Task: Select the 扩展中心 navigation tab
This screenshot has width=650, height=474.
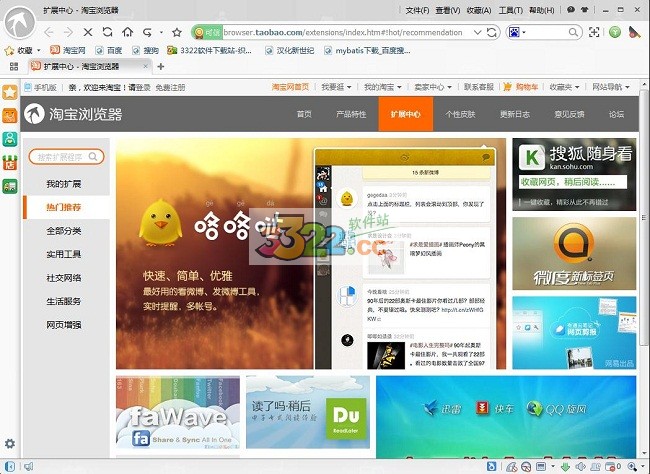Action: [x=405, y=114]
